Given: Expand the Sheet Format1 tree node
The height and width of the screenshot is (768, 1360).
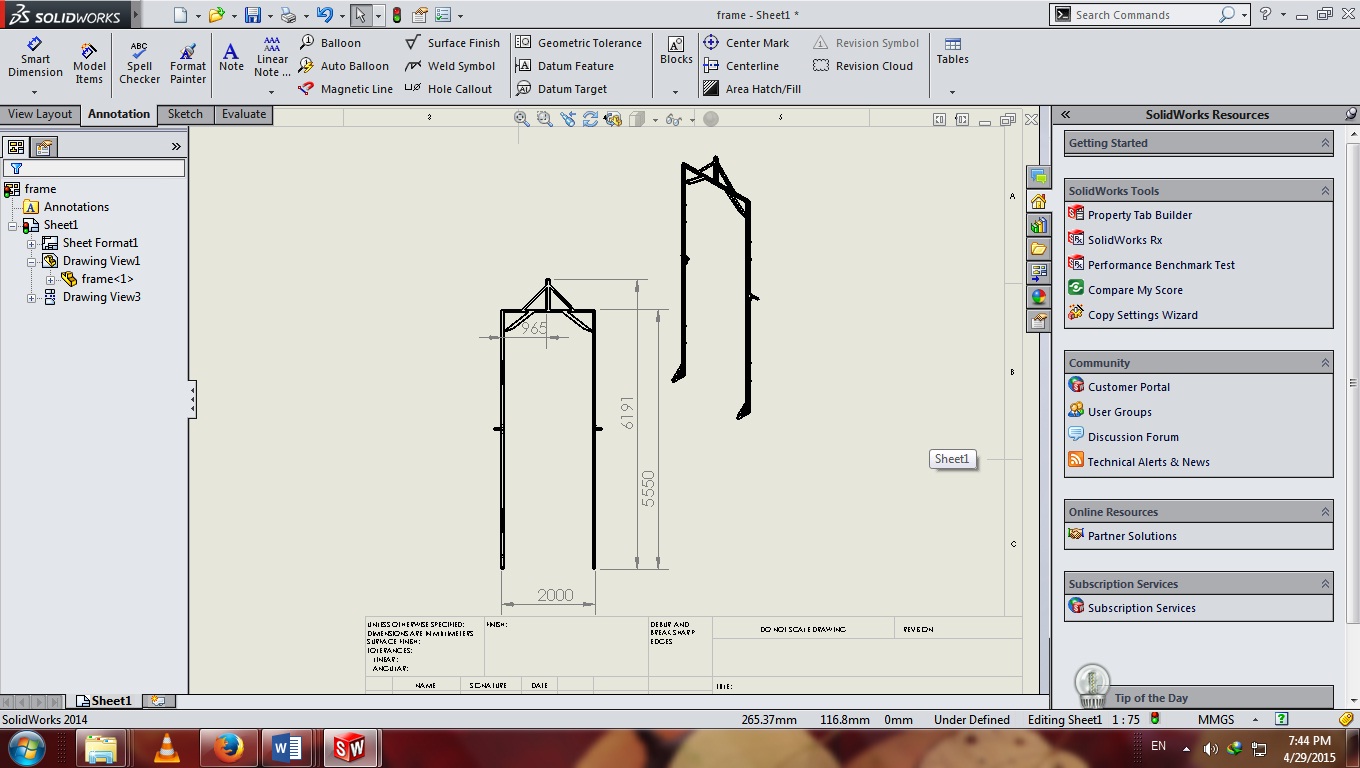Looking at the screenshot, I should point(32,244).
